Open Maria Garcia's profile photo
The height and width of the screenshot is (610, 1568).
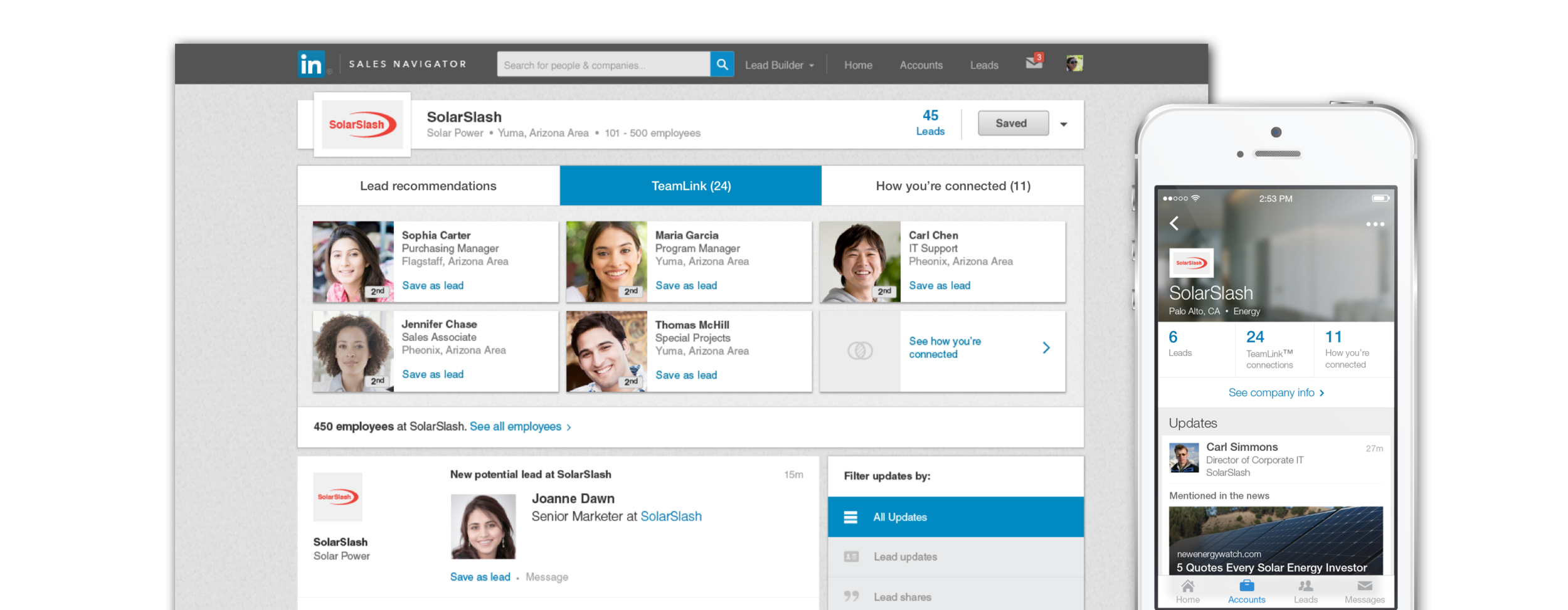607,261
